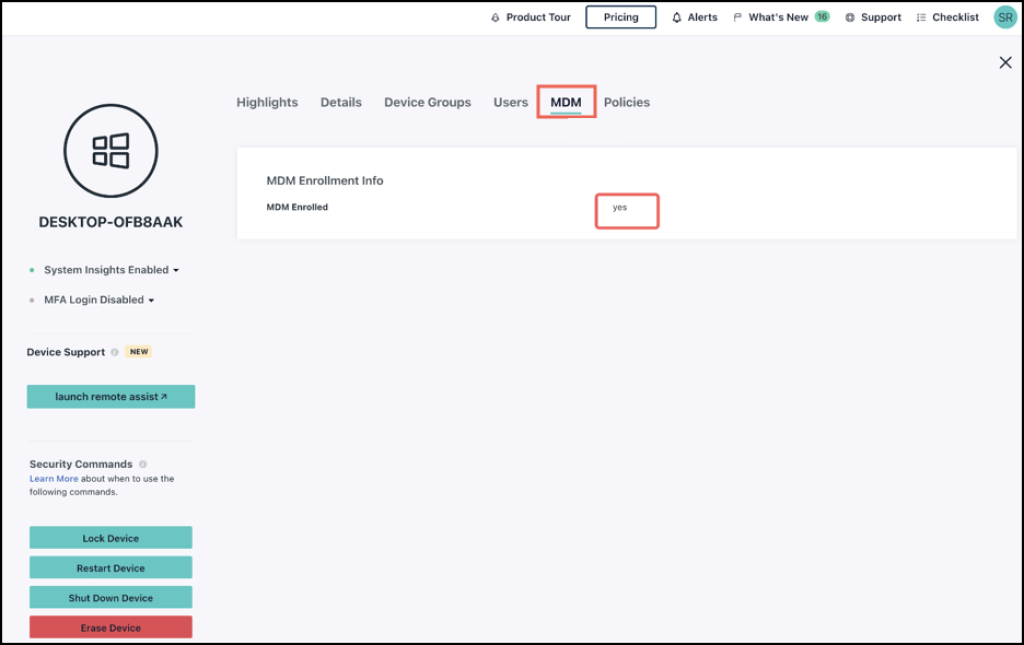The image size is (1024, 645).
Task: Open the Alerts bell icon
Action: click(x=677, y=17)
